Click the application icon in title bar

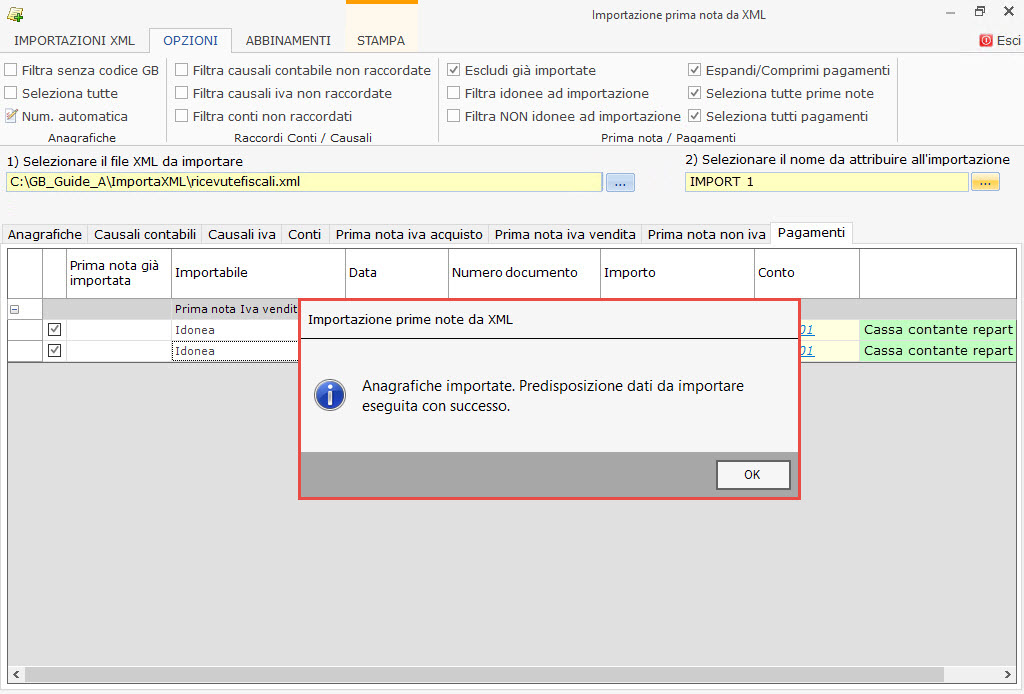15,14
